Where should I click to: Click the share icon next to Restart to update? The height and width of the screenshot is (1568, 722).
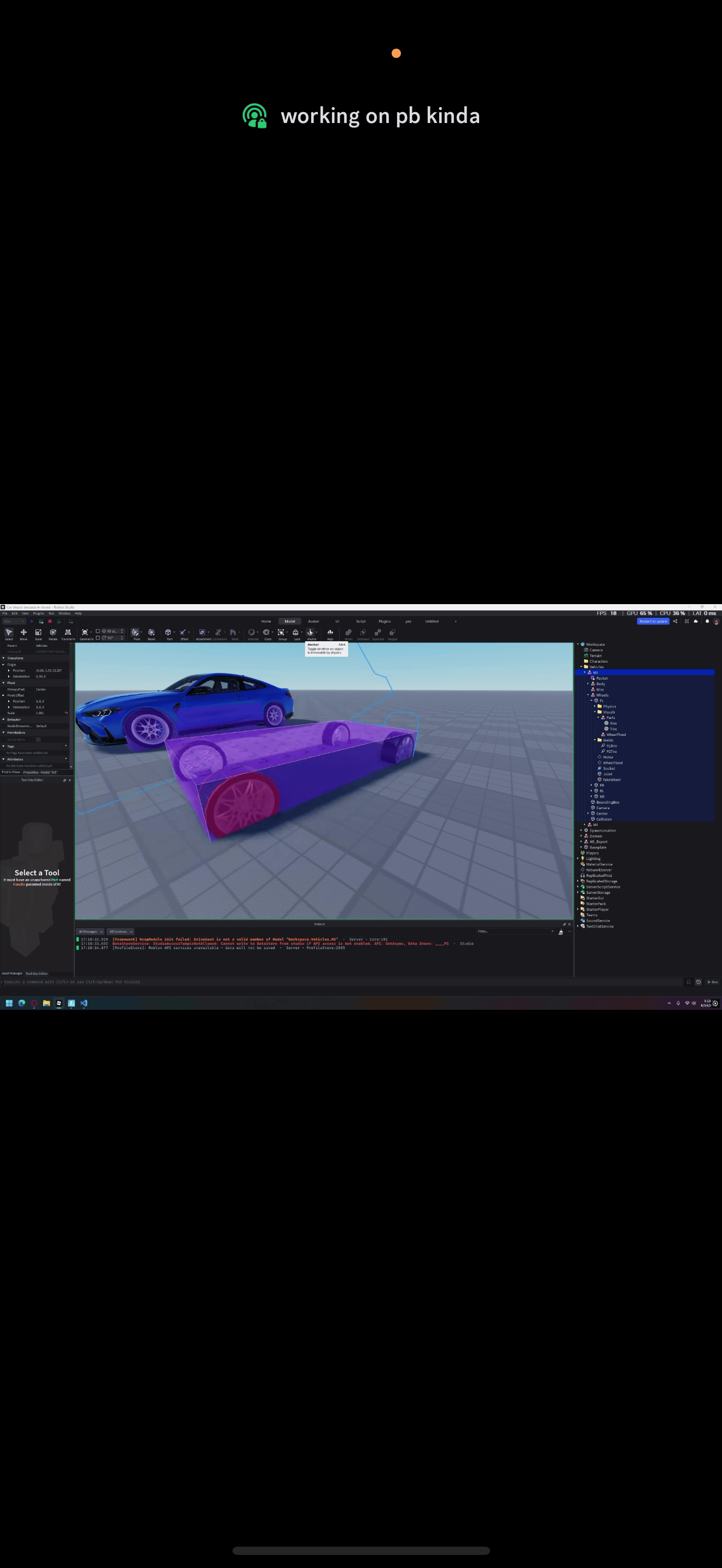click(675, 622)
